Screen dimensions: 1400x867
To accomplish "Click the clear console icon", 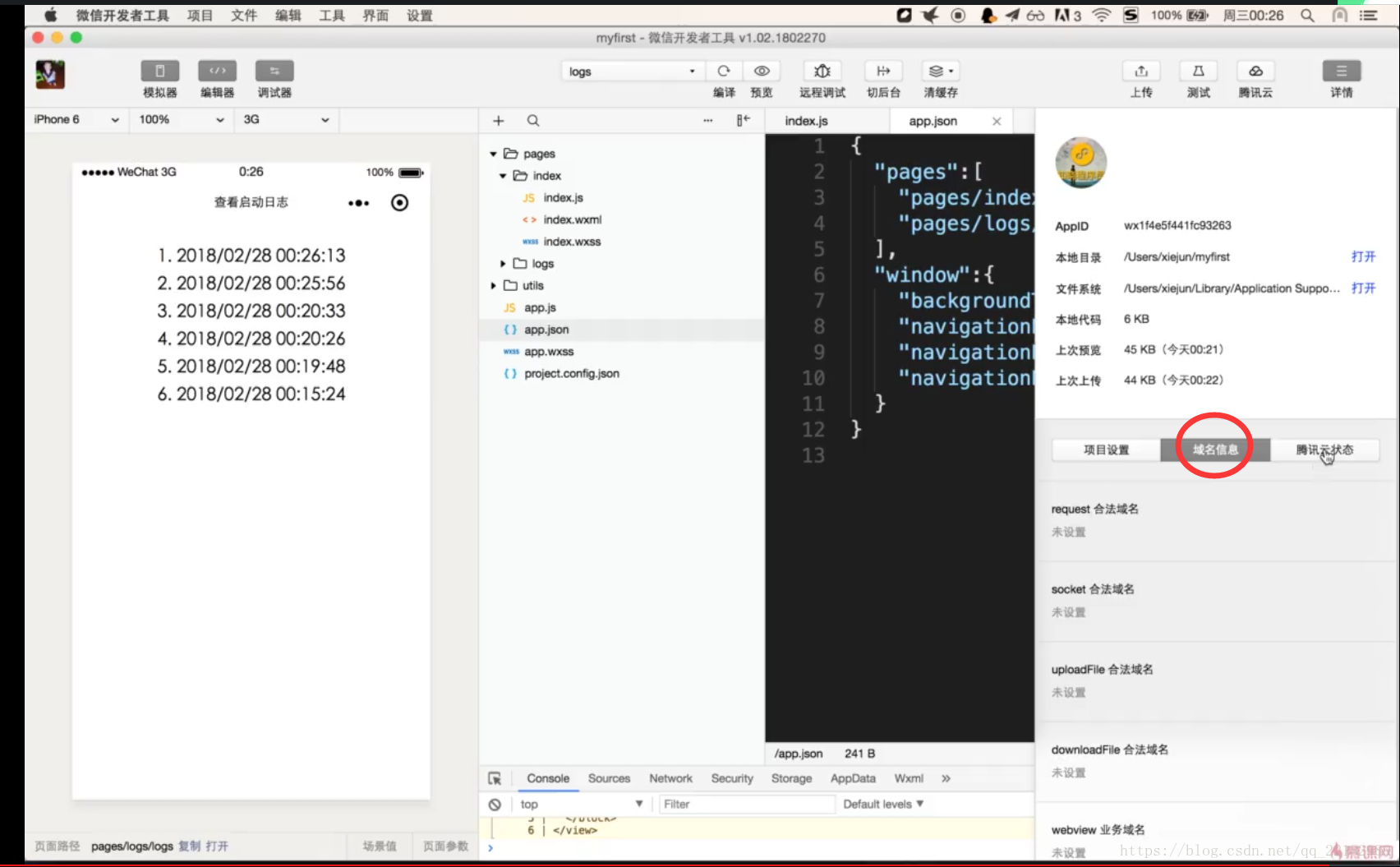I will pyautogui.click(x=495, y=805).
